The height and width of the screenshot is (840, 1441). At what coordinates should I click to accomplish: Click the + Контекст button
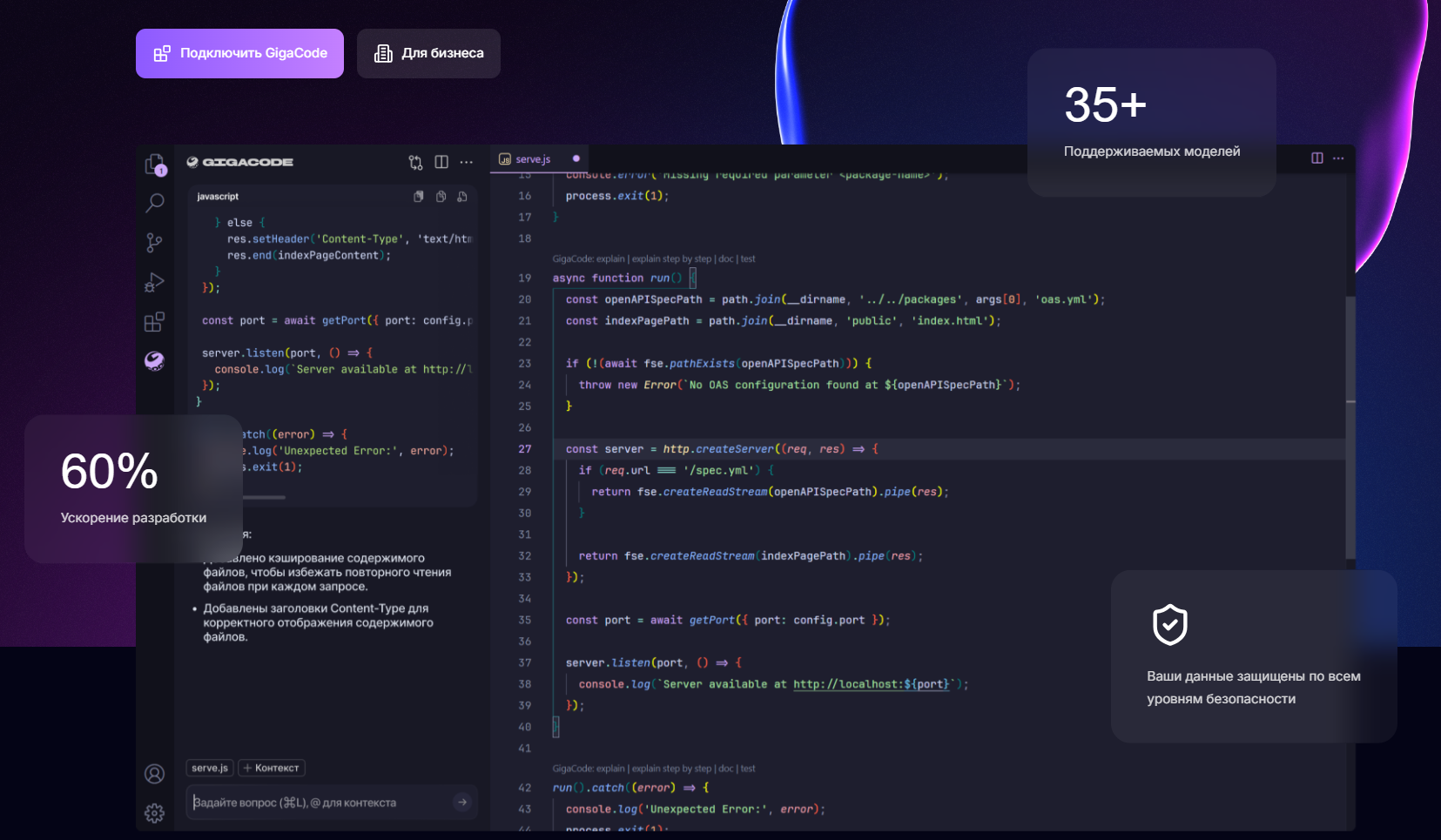pyautogui.click(x=272, y=768)
